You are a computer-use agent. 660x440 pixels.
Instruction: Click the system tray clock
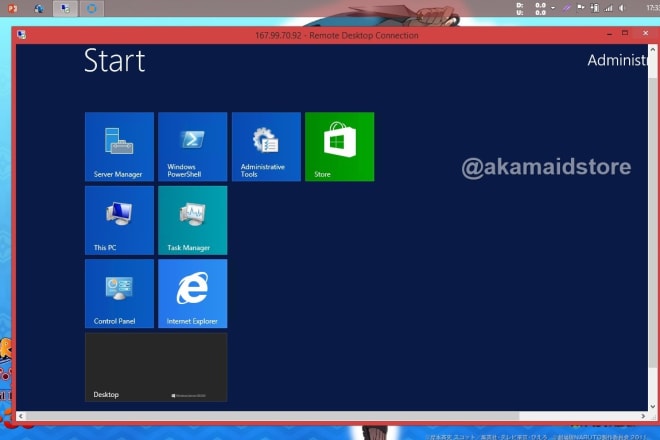pyautogui.click(x=652, y=8)
